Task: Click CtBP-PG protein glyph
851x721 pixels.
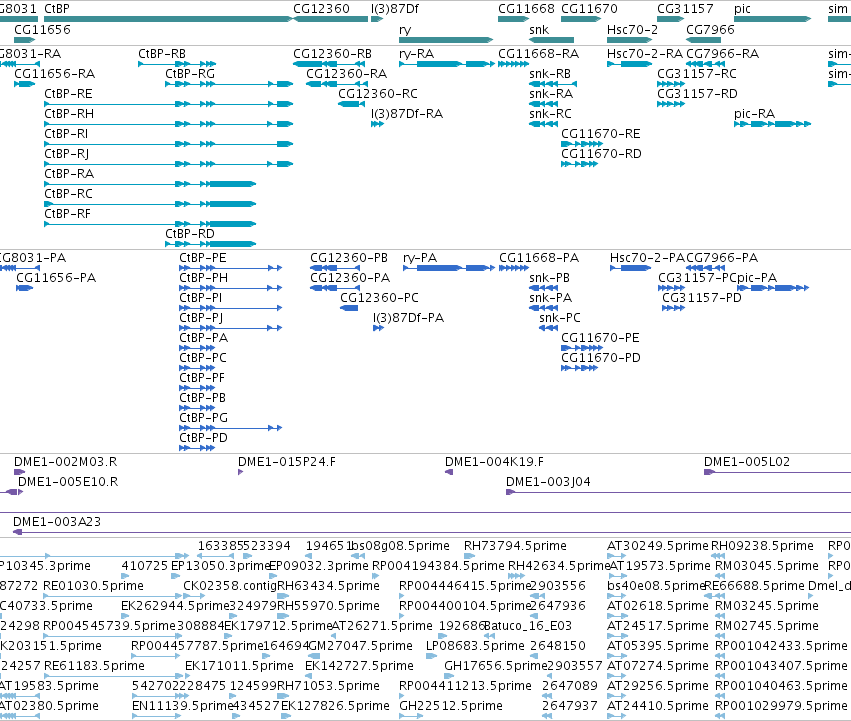Action: pos(231,428)
